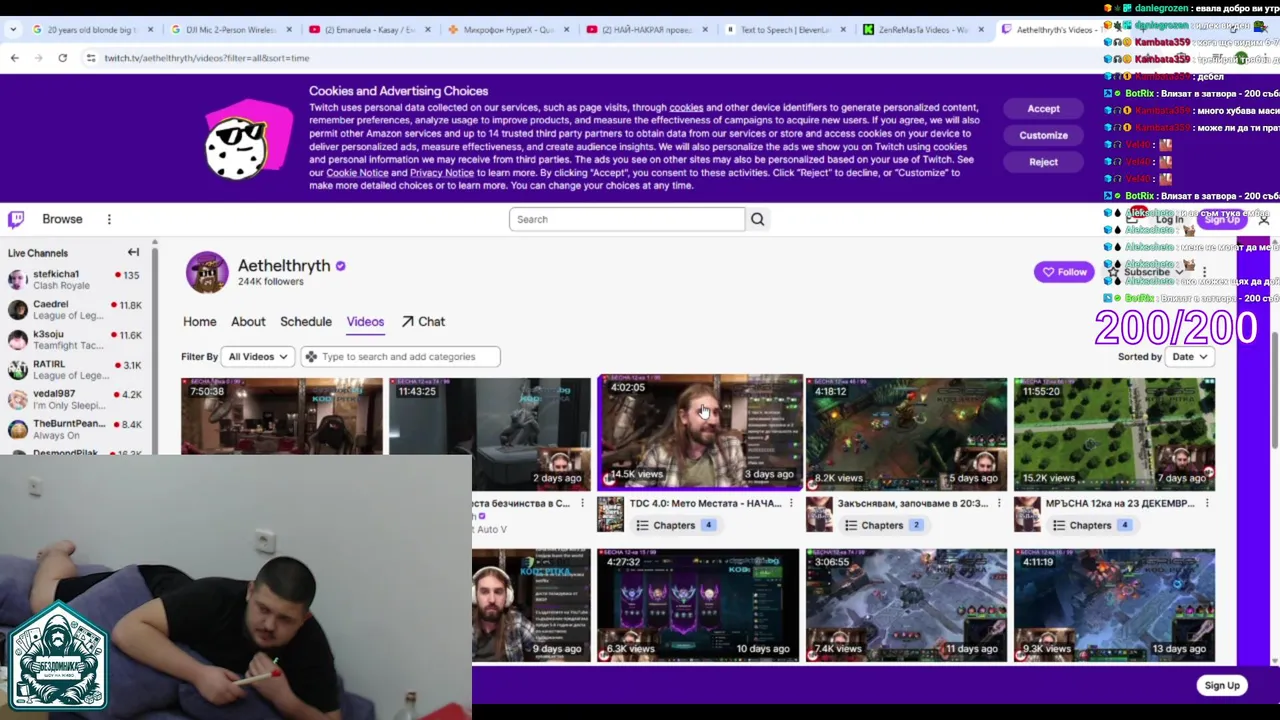This screenshot has height=720, width=1280.
Task: Open options menu for Закъсявам video
Action: (x=999, y=503)
